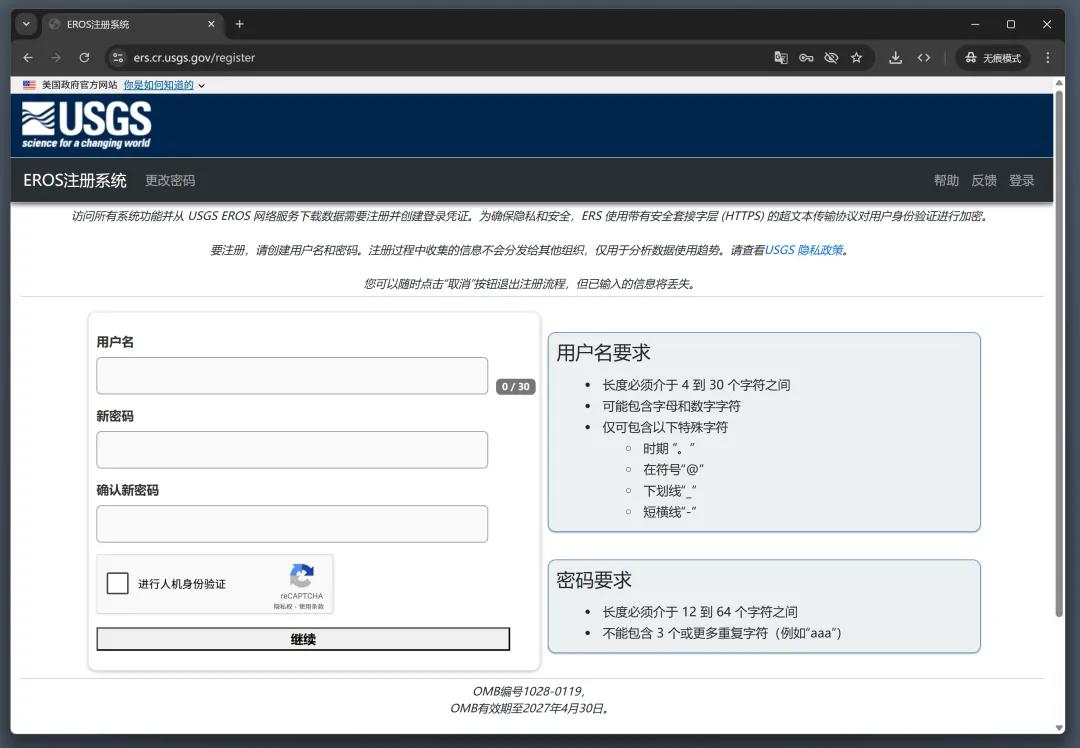Open the password manager key icon
This screenshot has width=1080, height=748.
[x=806, y=58]
